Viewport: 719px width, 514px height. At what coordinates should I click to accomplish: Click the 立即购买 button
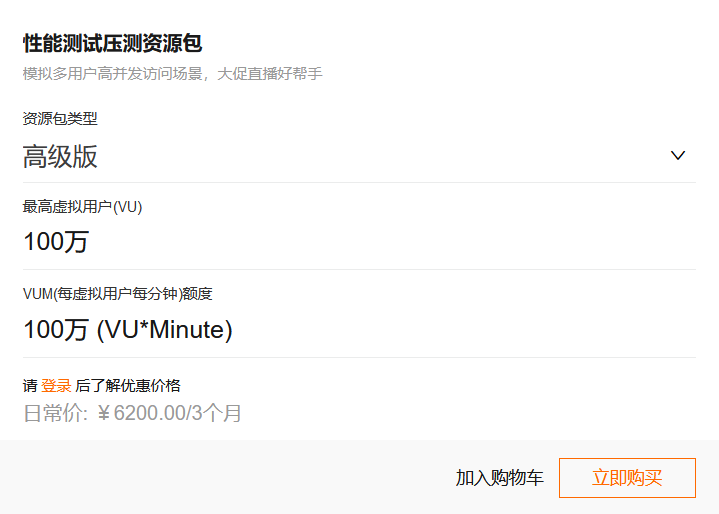click(x=627, y=478)
